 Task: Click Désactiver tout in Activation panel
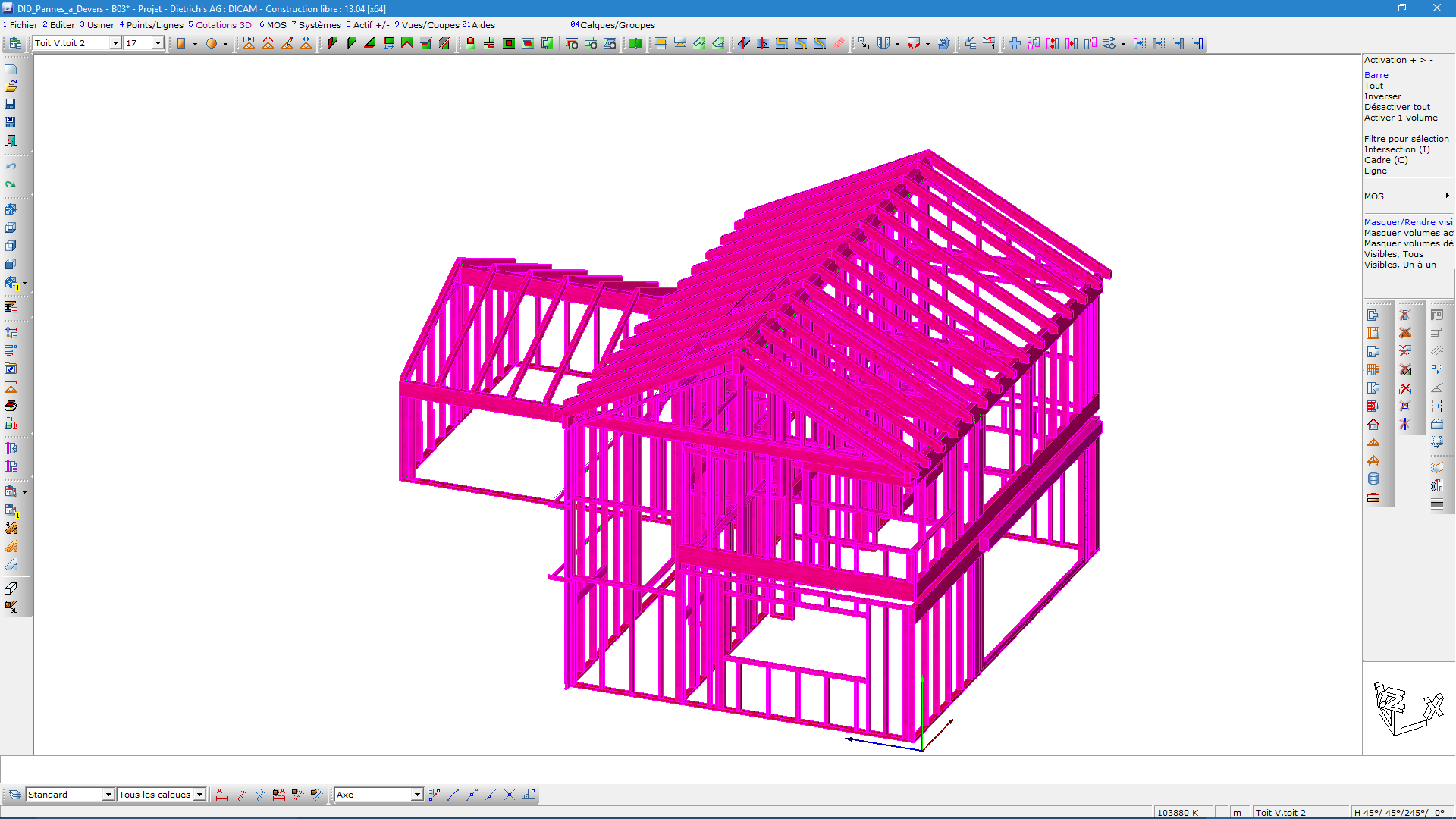click(1397, 107)
